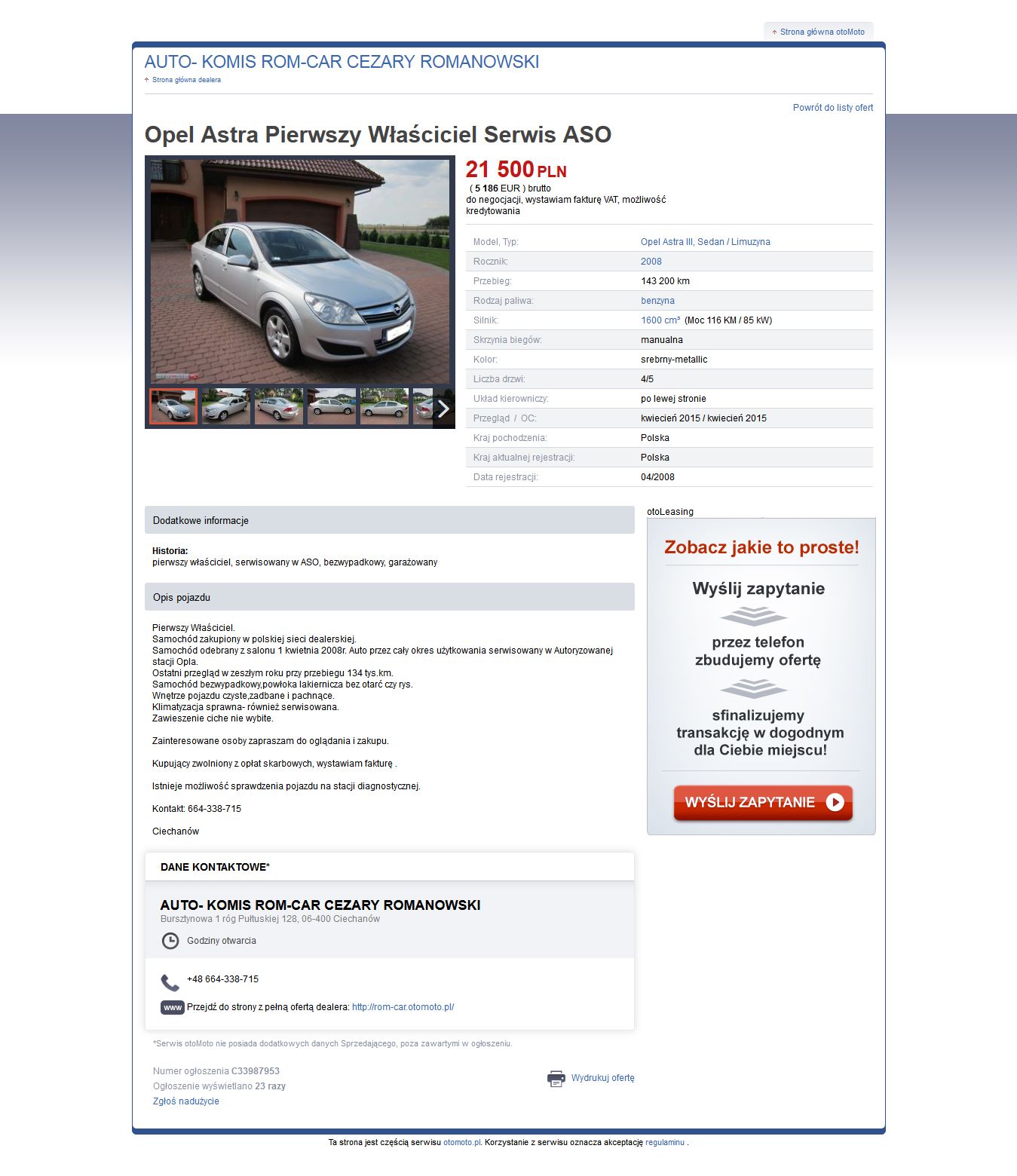Click Wydrukuj ofertę print link
Image resolution: width=1017 pixels, height=1176 pixels.
[603, 1078]
